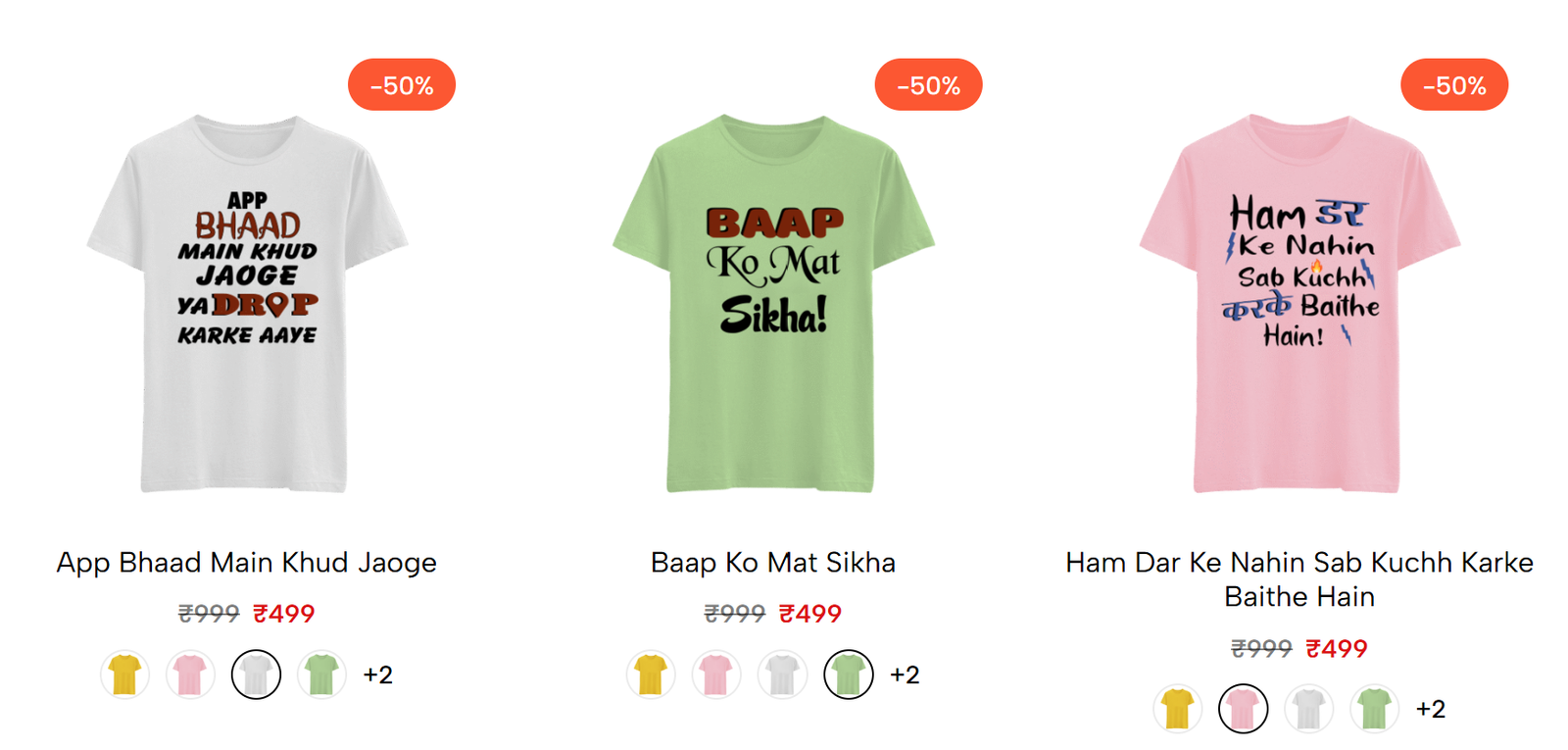Show +2 more colors for Baap Ko Mat Sikha
Viewport: 1568px width, 750px height.
[905, 675]
